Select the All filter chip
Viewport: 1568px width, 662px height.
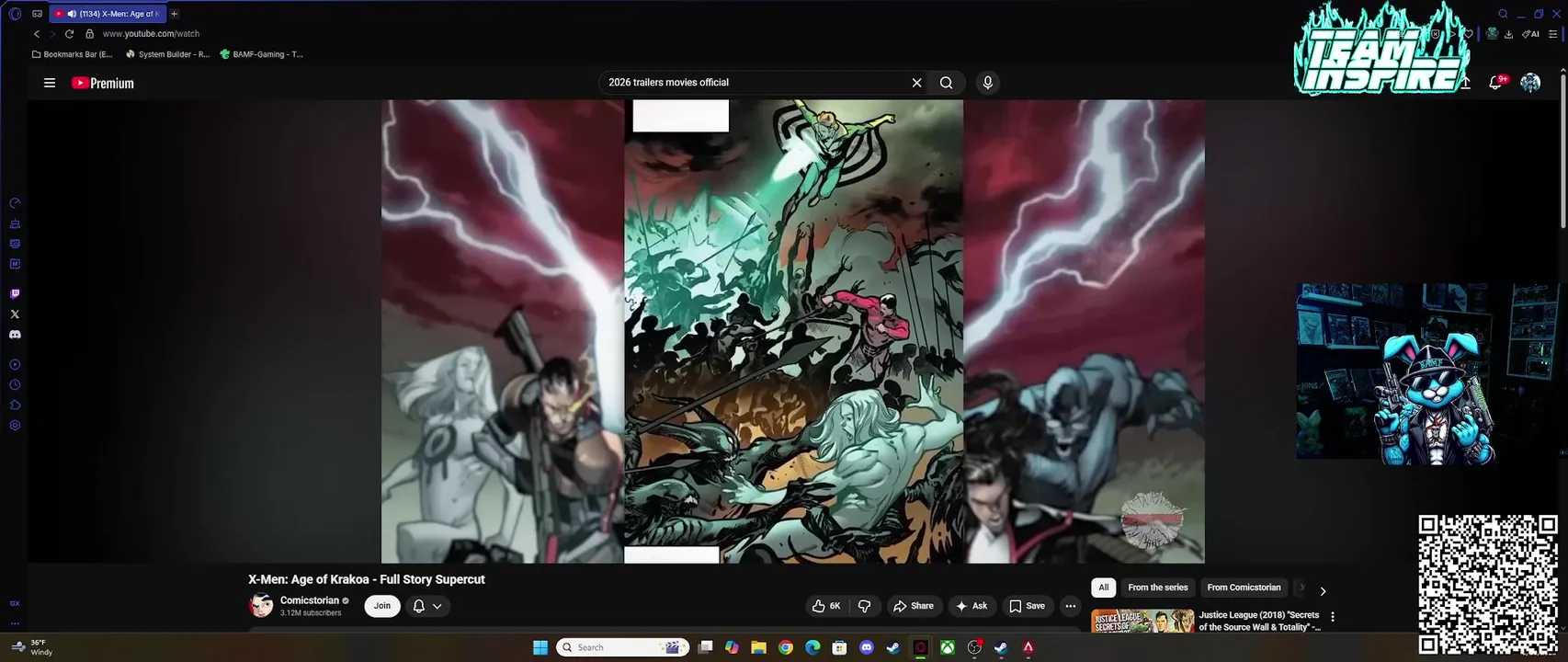[x=1104, y=588]
